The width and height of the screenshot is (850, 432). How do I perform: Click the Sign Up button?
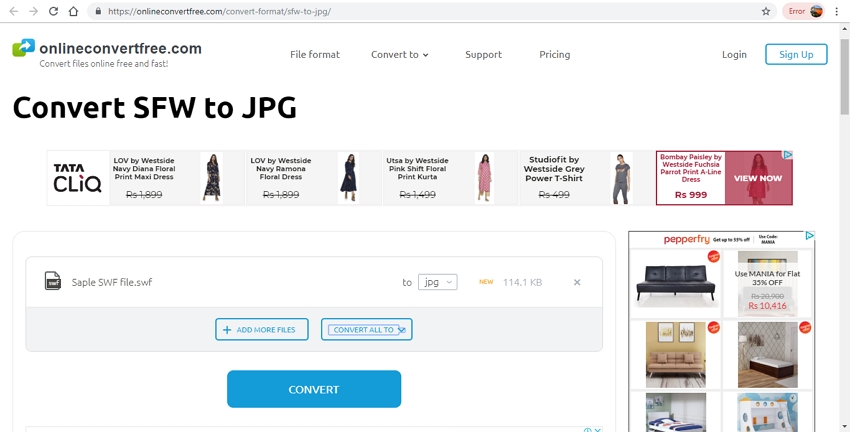pos(796,54)
